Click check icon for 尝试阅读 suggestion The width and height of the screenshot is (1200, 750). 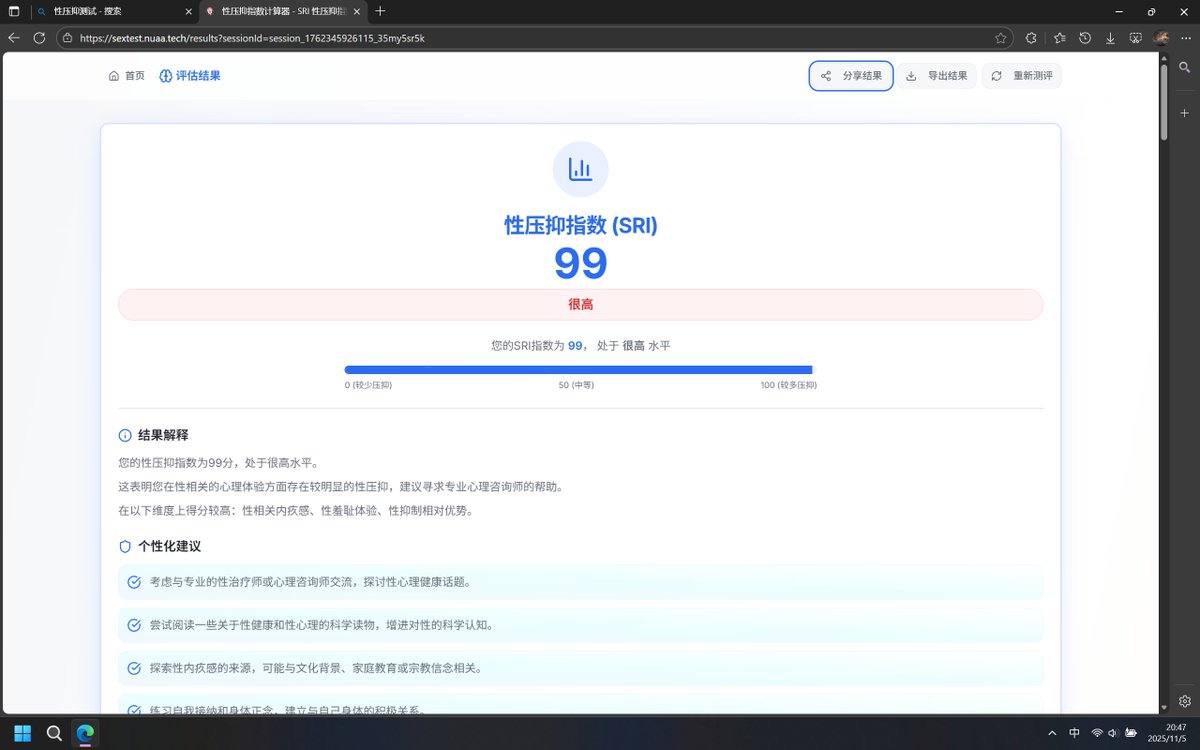click(134, 625)
